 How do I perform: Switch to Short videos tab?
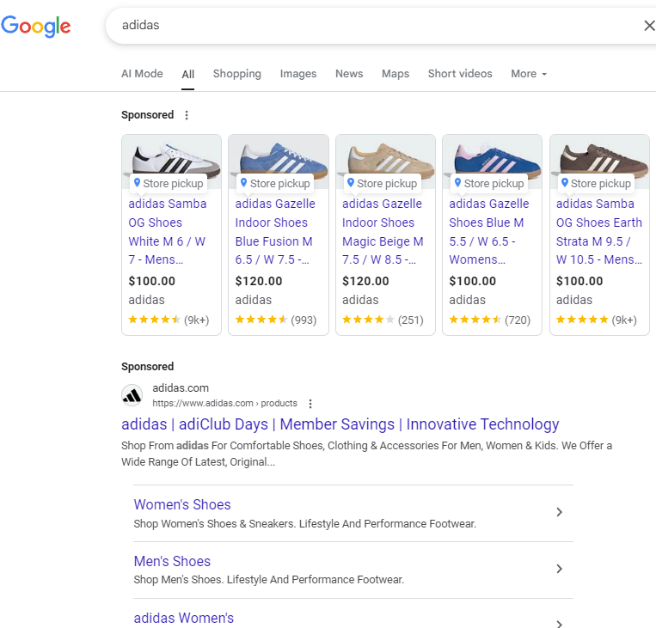tap(460, 74)
